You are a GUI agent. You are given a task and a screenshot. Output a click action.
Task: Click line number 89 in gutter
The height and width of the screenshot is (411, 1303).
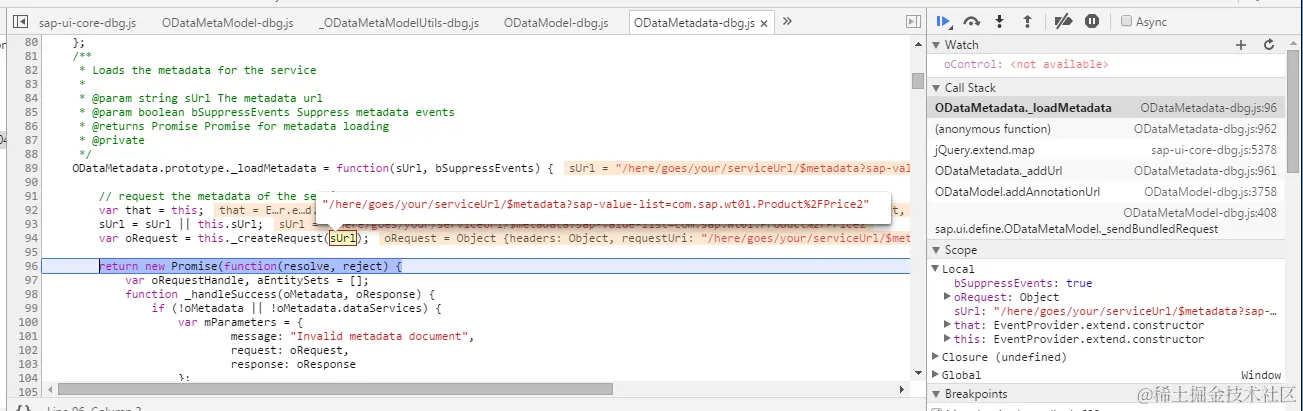31,168
